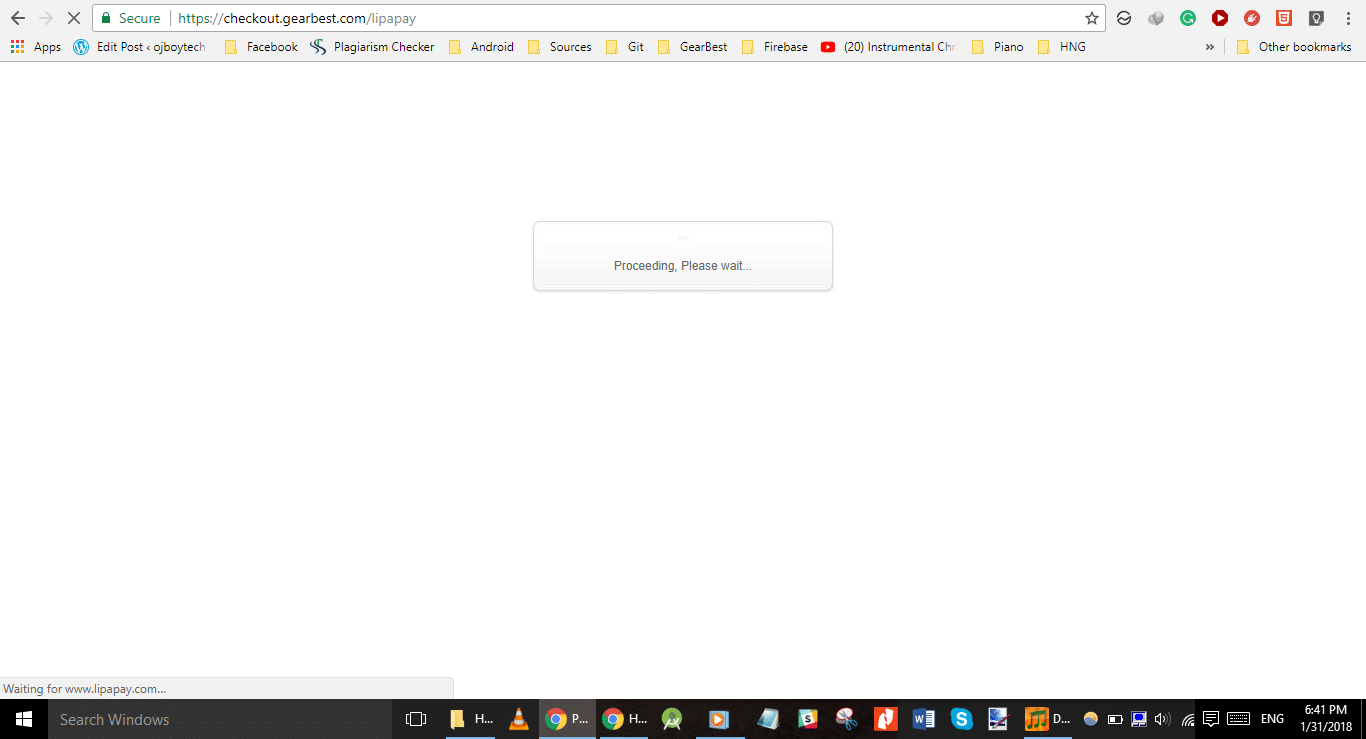
Task: Open the Plagiarism Checker bookmark
Action: tap(372, 47)
